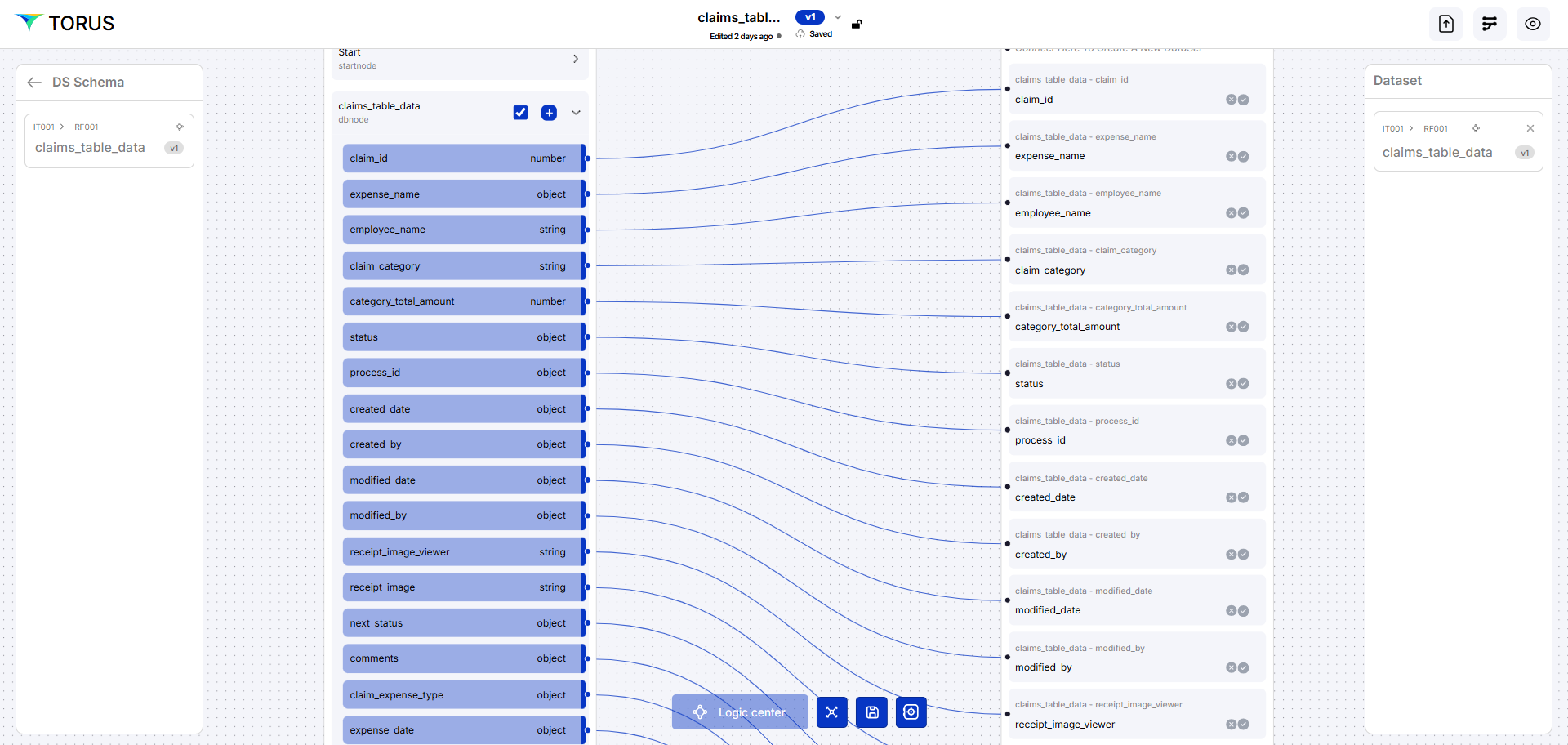Click the TORUS logo link

(x=65, y=24)
